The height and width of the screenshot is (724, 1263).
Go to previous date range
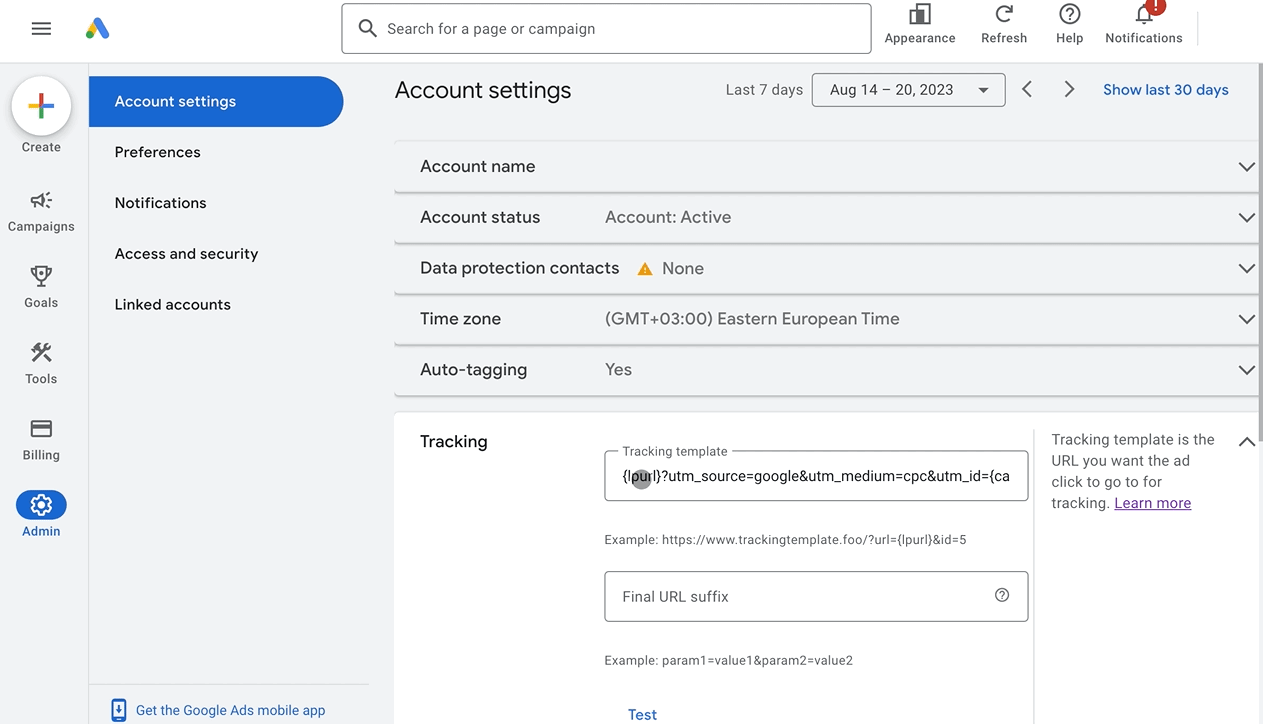coord(1027,89)
